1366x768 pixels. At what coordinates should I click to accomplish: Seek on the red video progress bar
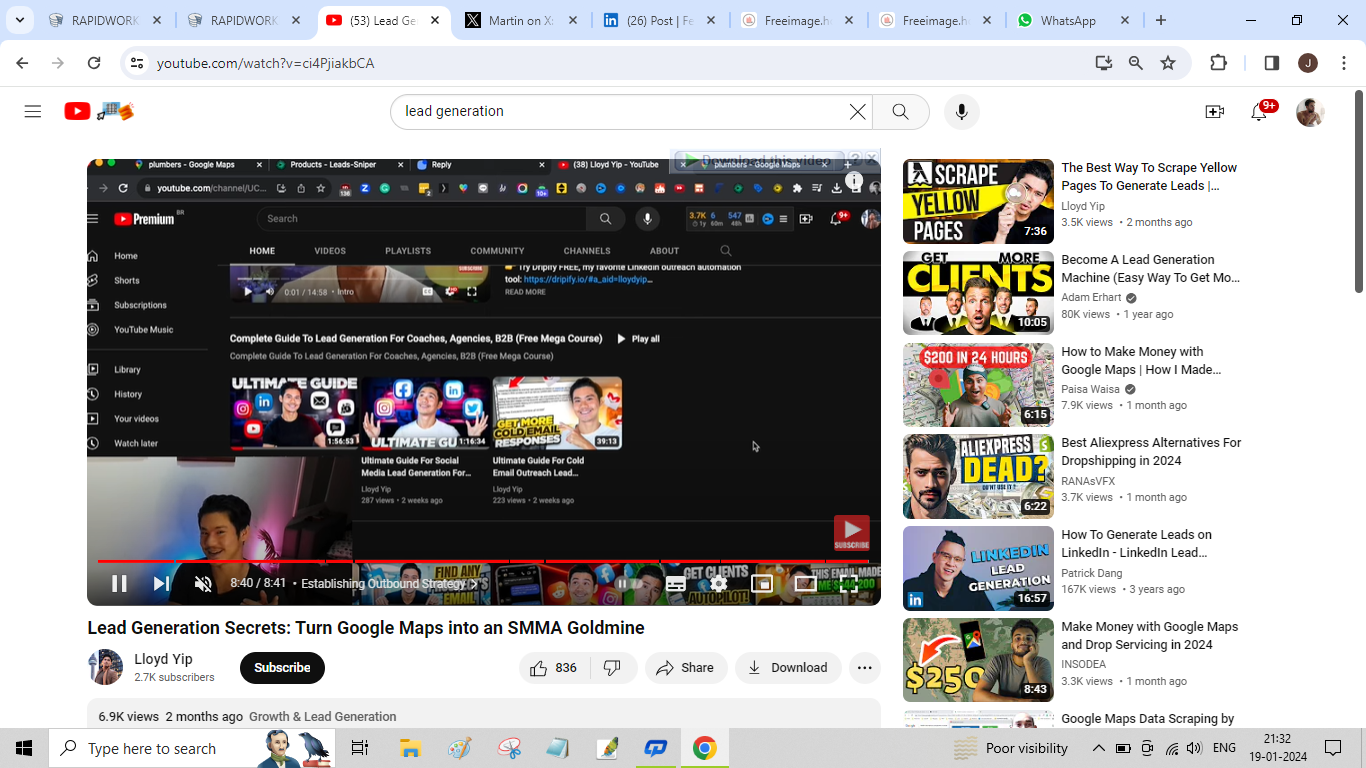[x=484, y=561]
